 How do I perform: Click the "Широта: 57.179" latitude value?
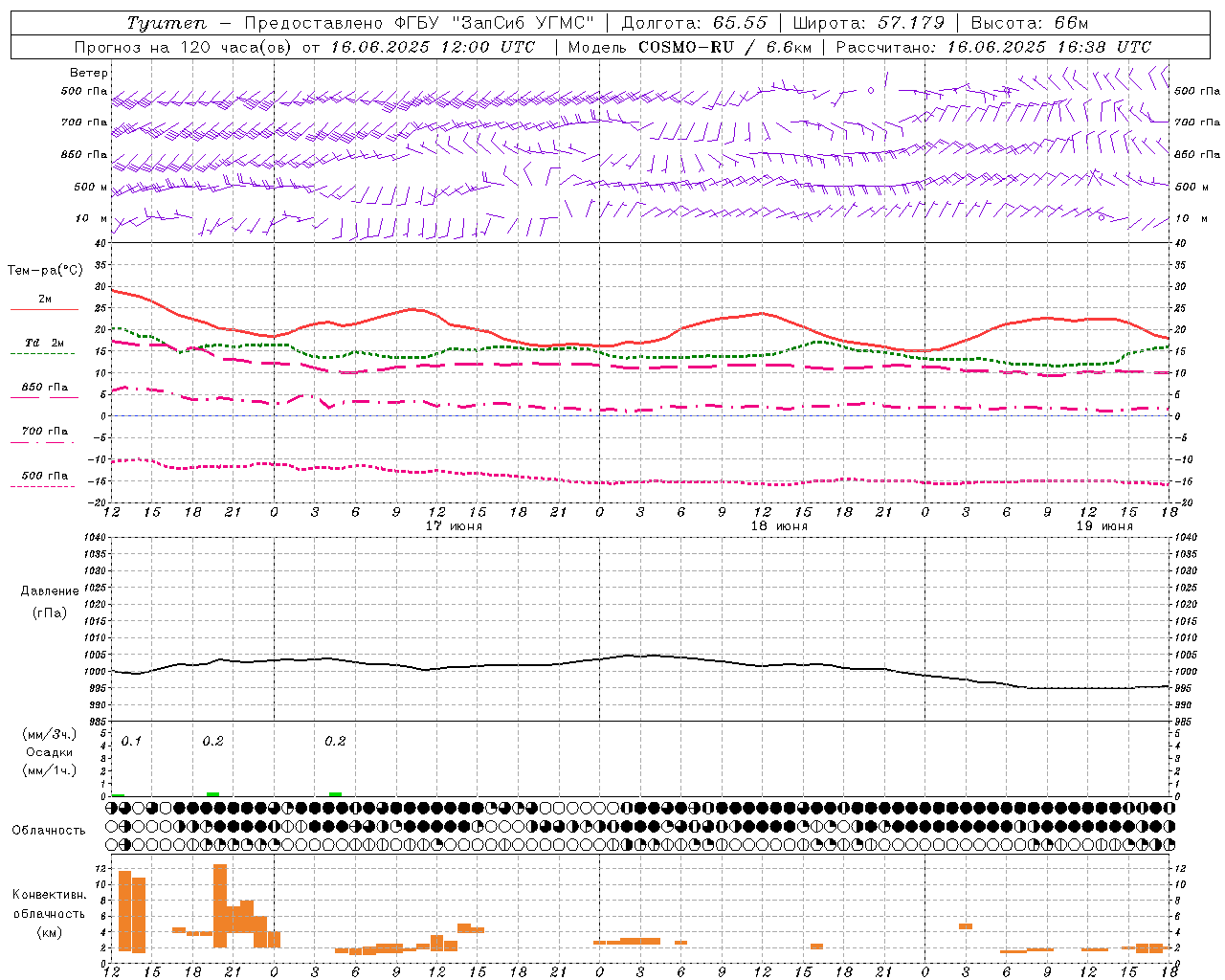[869, 23]
